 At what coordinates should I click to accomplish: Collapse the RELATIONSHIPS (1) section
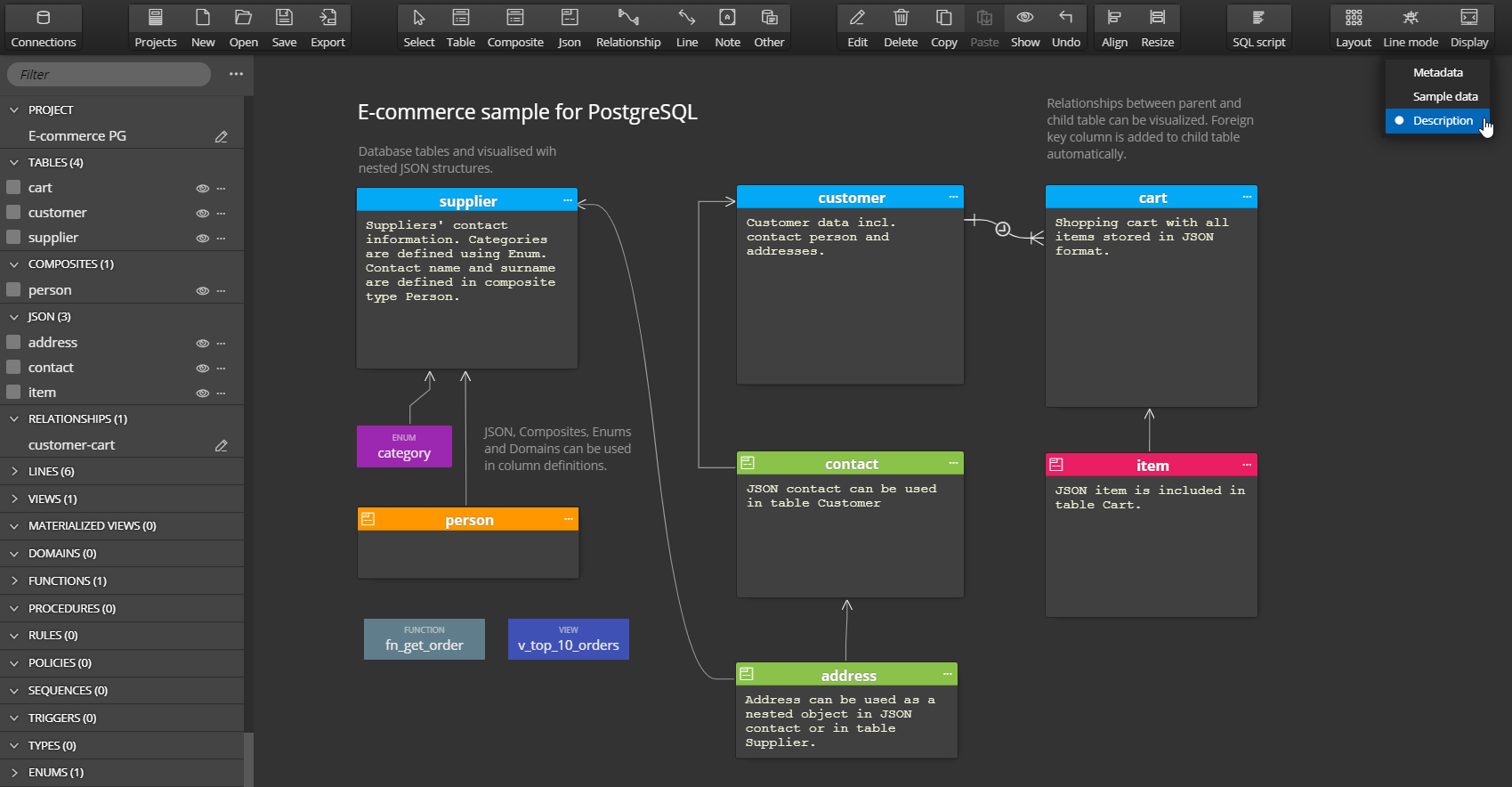pyautogui.click(x=14, y=419)
